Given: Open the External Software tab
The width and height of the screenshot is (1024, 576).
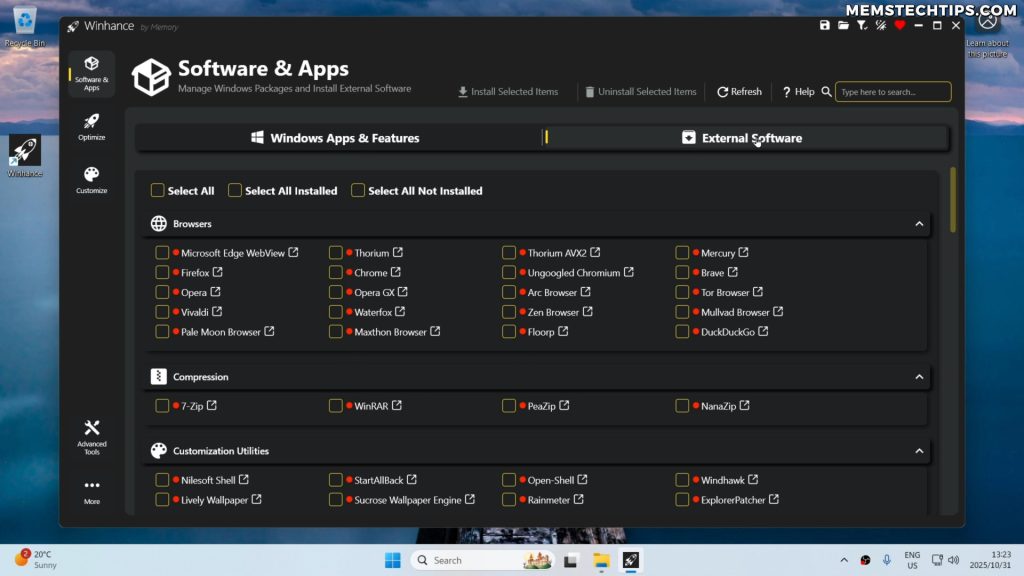Looking at the screenshot, I should coord(743,137).
